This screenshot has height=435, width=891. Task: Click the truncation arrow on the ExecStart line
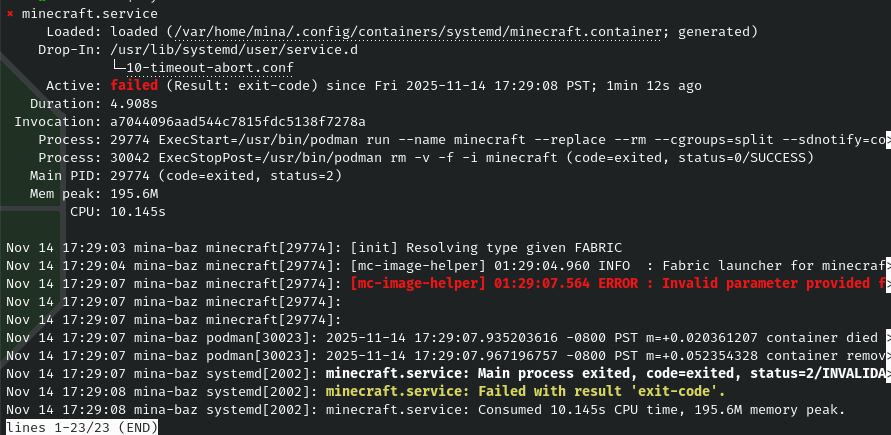[x=886, y=139]
